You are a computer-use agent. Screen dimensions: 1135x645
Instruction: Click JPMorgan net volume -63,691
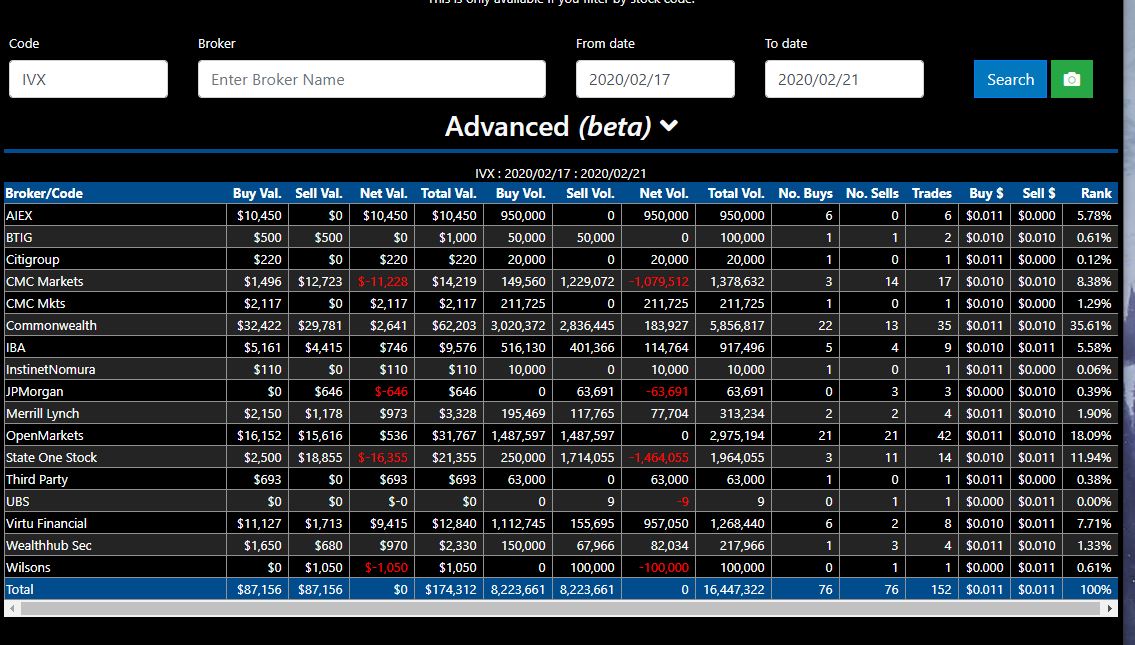(x=667, y=392)
